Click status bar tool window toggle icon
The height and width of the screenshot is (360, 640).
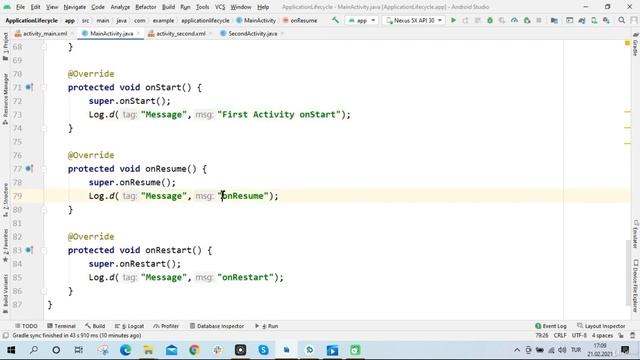click(x=5, y=336)
